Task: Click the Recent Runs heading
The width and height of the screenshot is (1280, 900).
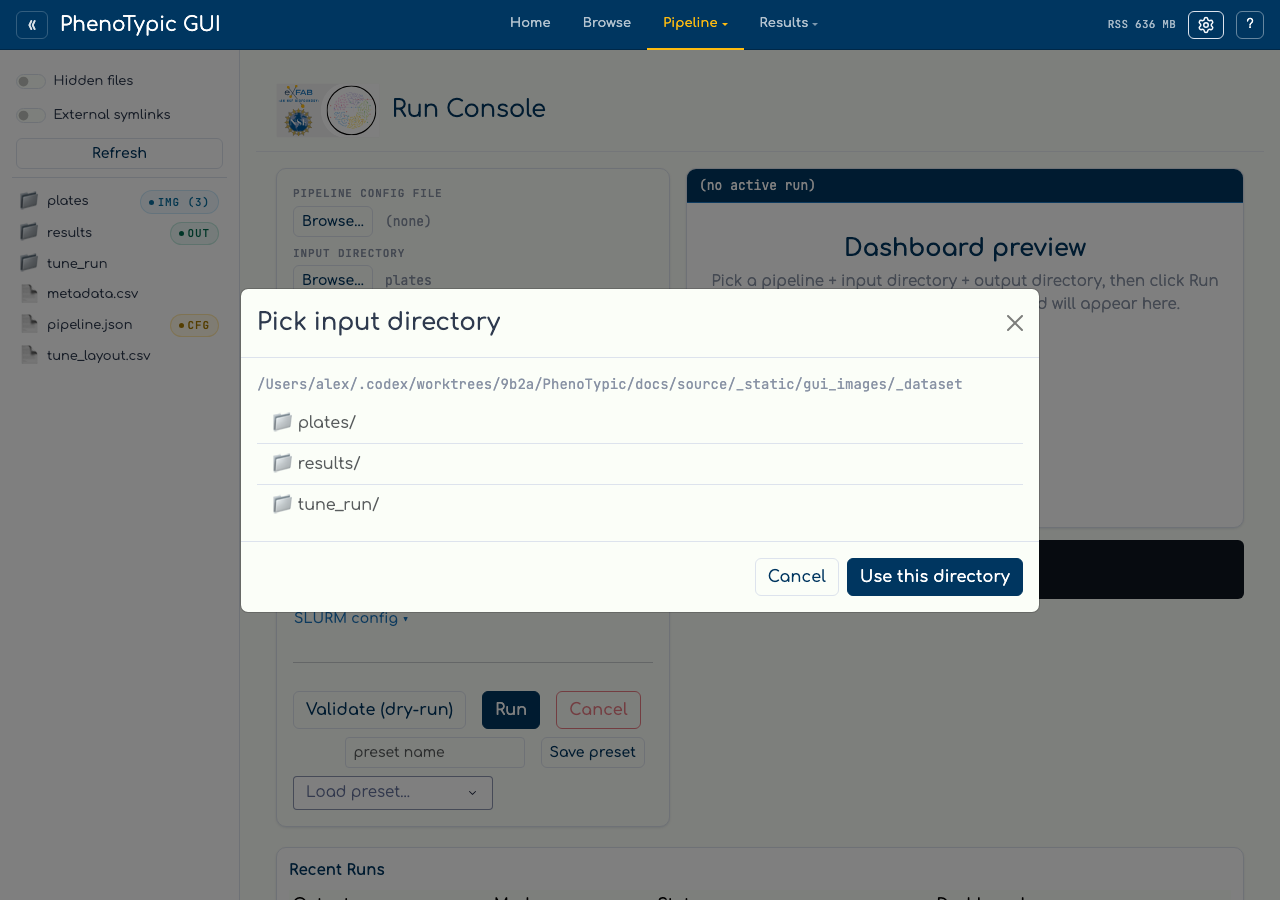Action: click(x=337, y=870)
